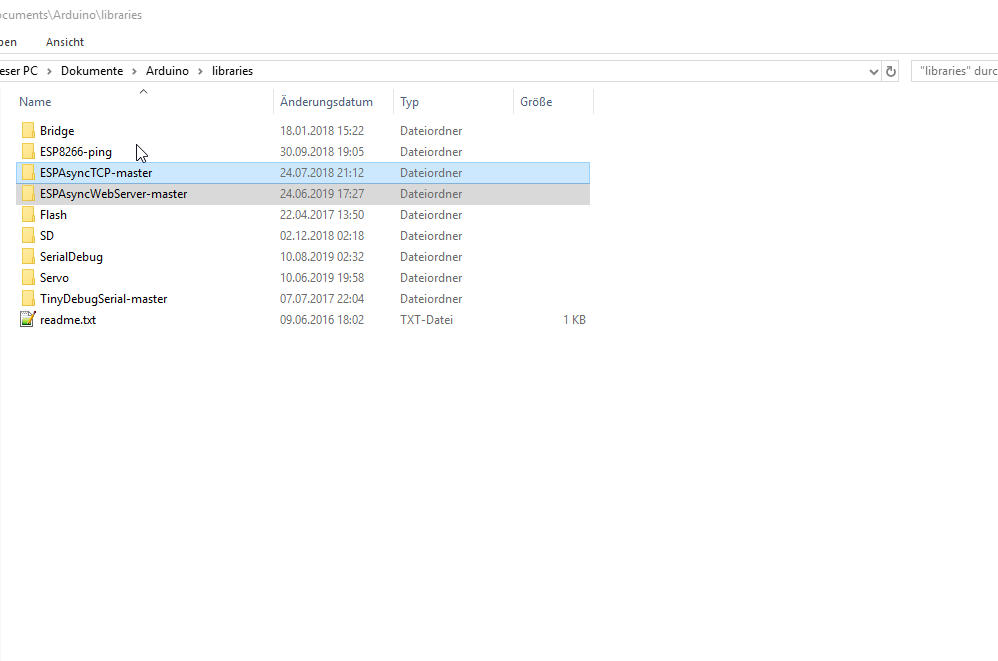Click the TXT-Datei type cell
The width and height of the screenshot is (998, 661).
coord(426,319)
